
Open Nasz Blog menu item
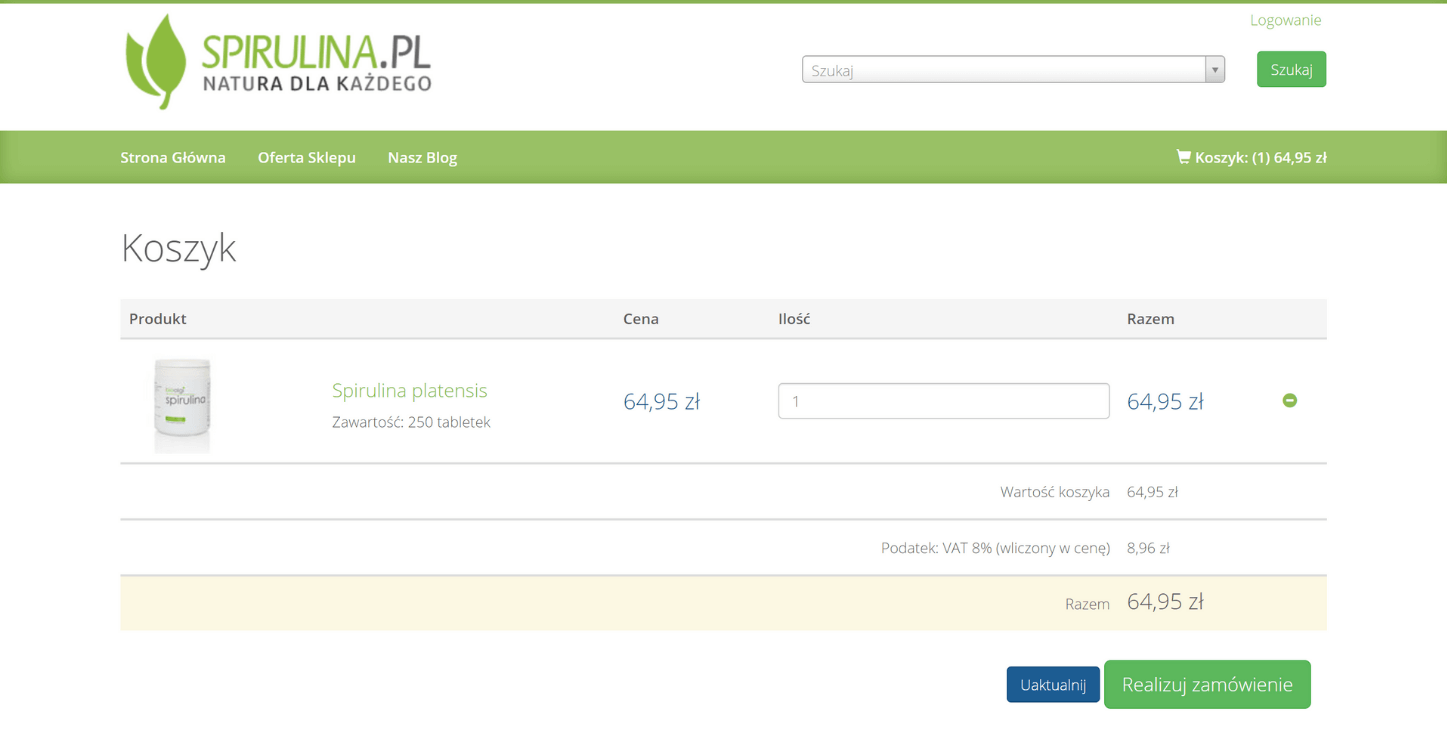[422, 157]
